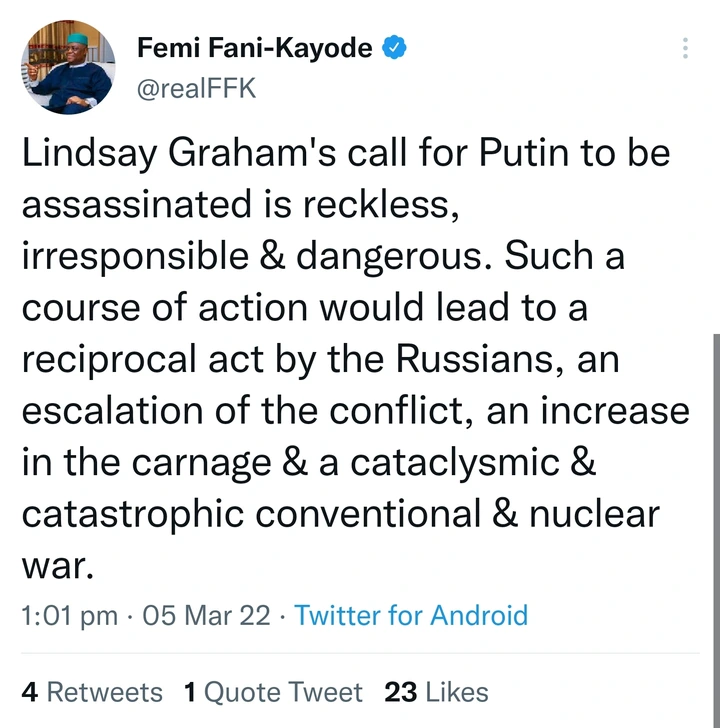Click the 05 Mar 22 date

(x=207, y=615)
